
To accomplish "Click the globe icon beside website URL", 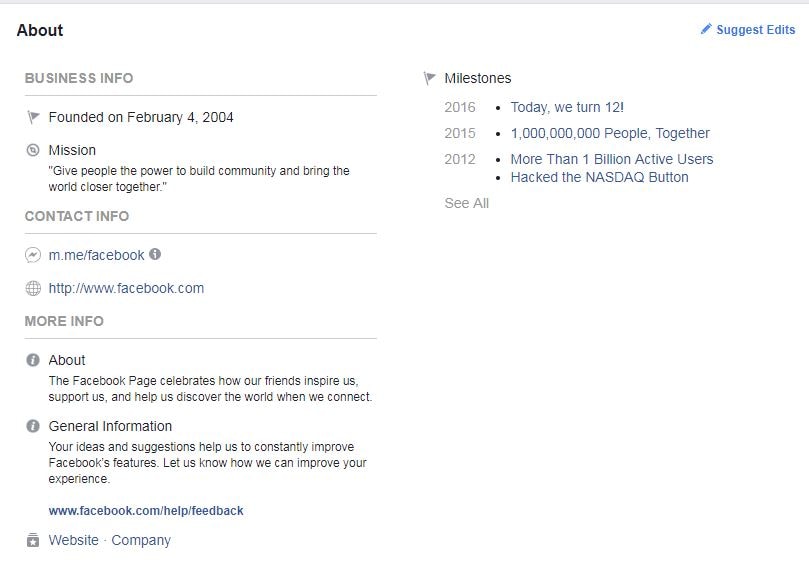I will pyautogui.click(x=33, y=288).
